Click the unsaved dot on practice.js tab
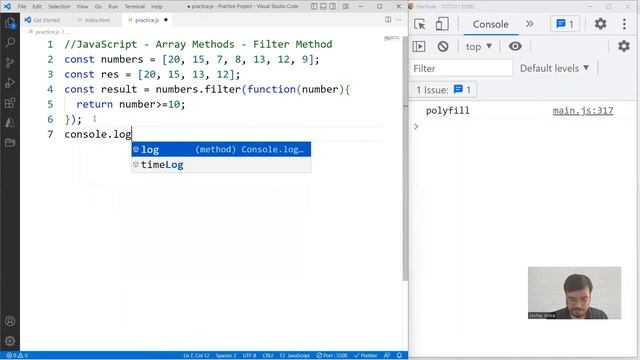 click(x=166, y=20)
